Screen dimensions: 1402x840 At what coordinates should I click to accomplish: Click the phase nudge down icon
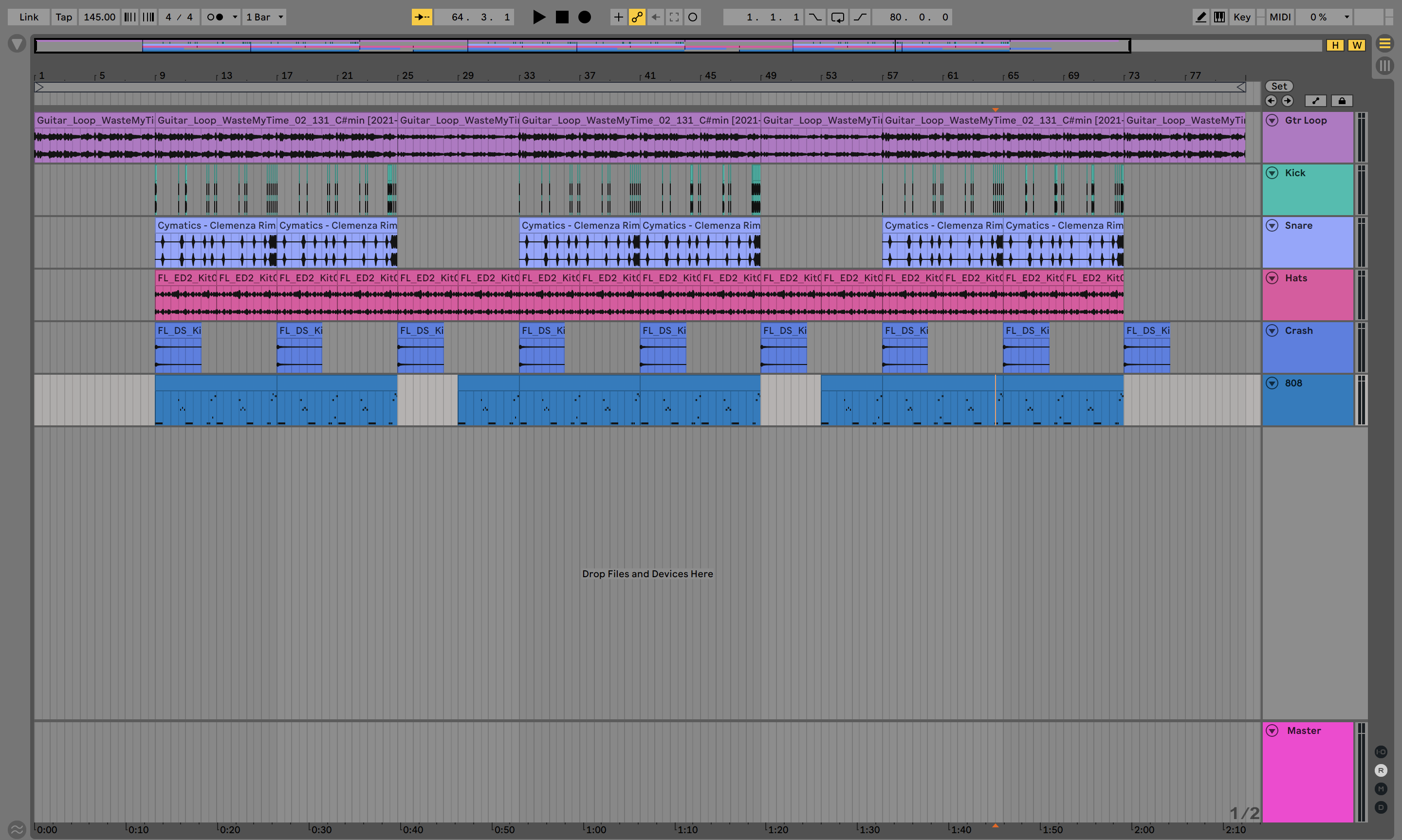(x=130, y=17)
